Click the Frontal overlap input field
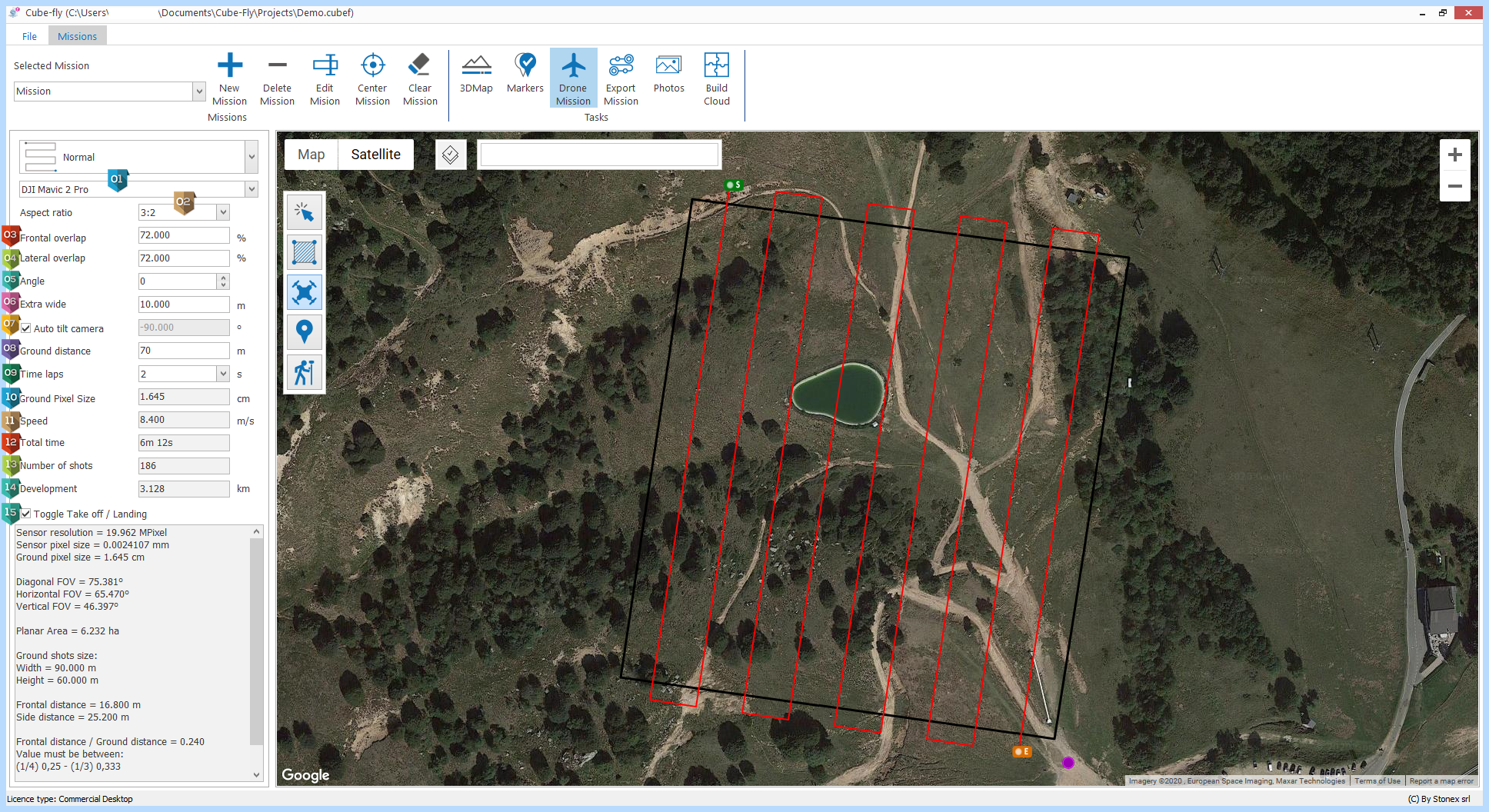Screen dimensions: 1489x812 point(184,235)
